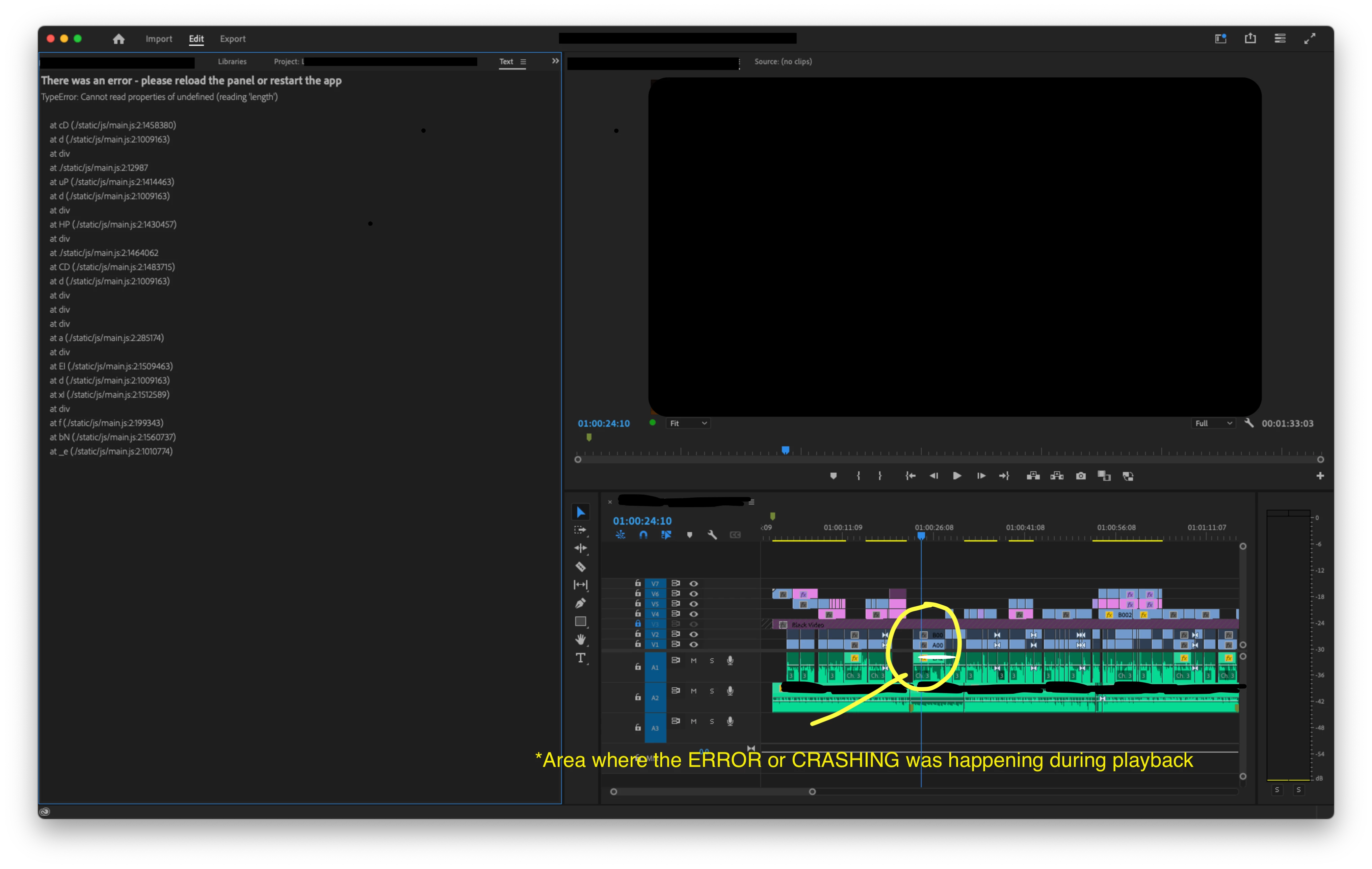Click the Program monitor scrub playhead
This screenshot has height=869, width=1372.
(785, 450)
